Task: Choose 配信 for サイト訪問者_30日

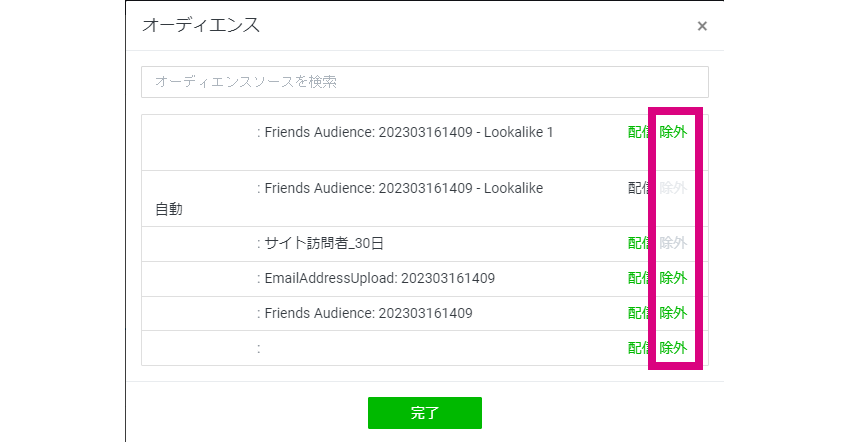Action: point(638,243)
